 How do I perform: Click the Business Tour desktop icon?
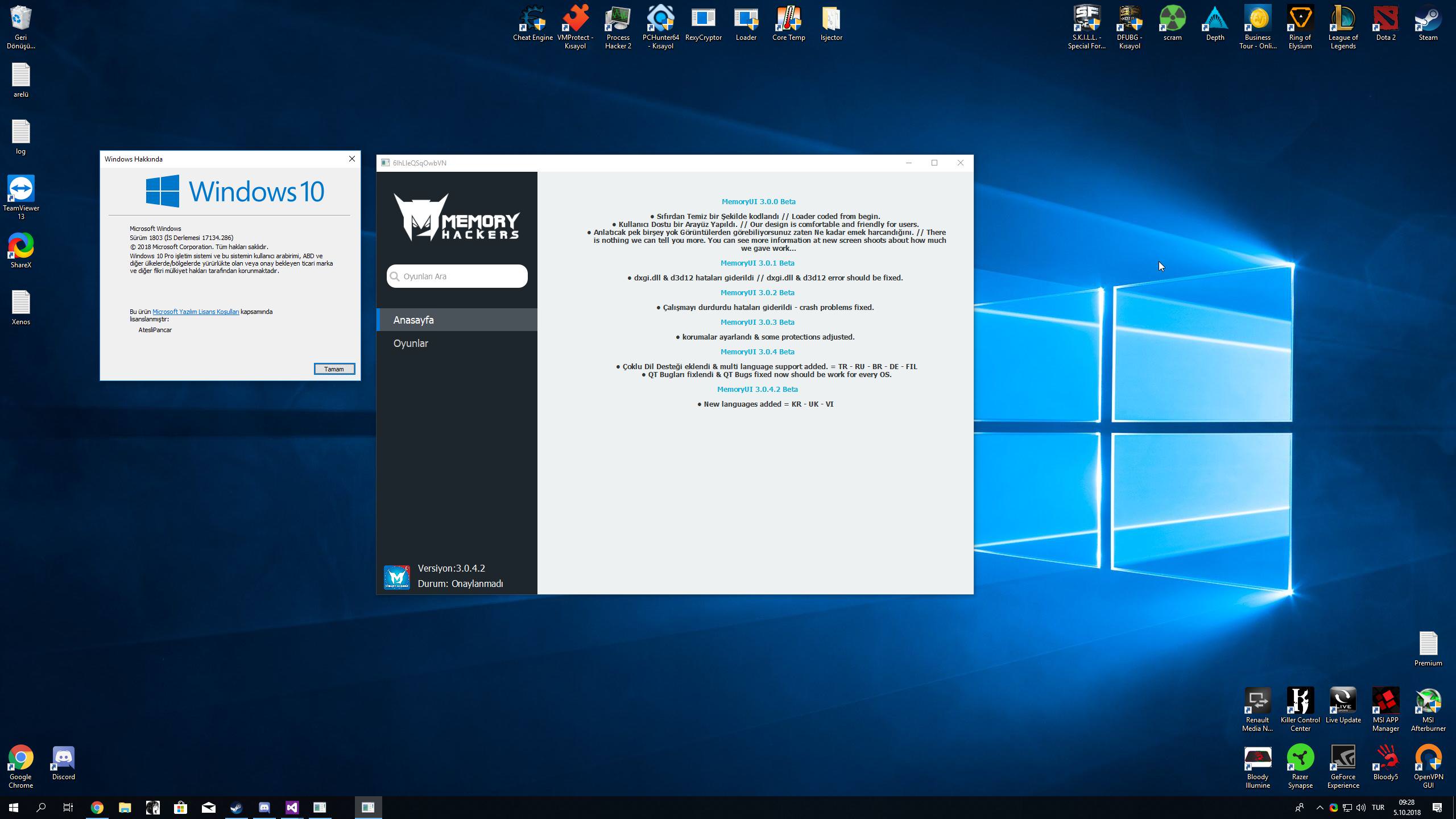1258,27
